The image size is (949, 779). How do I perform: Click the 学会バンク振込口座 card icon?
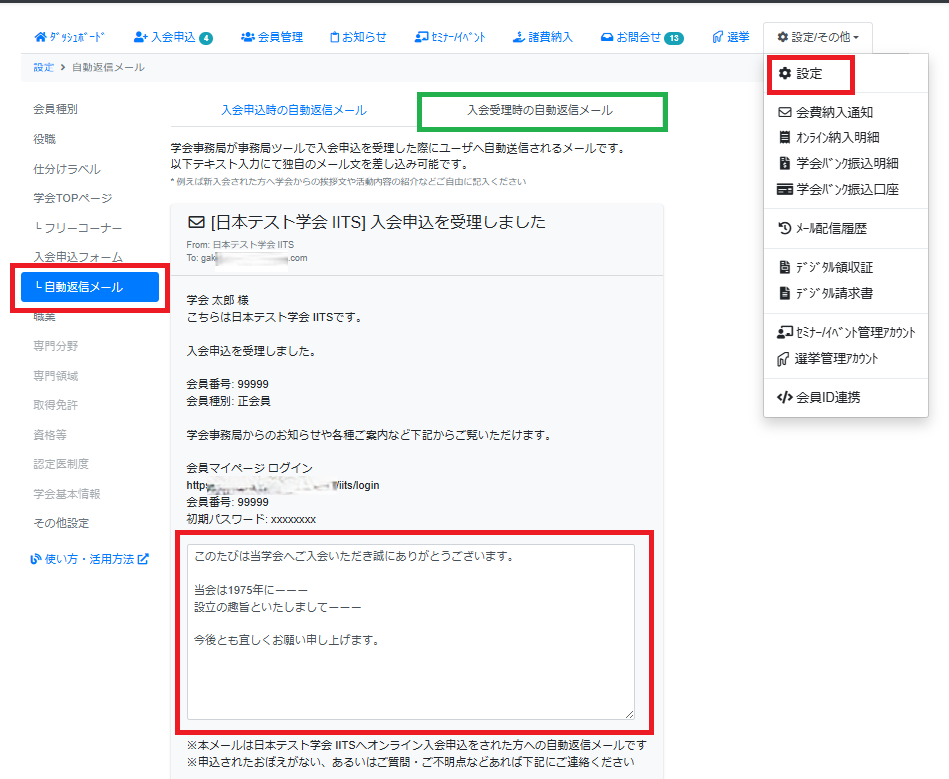click(x=784, y=189)
